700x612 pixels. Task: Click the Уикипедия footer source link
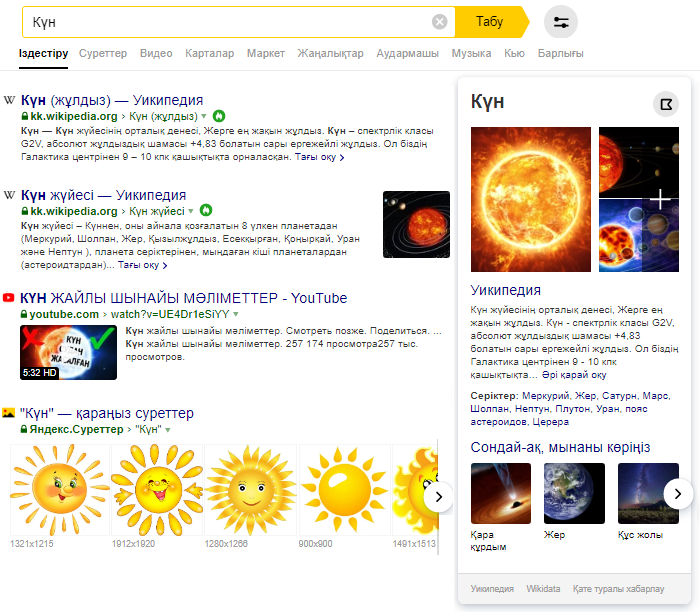492,589
